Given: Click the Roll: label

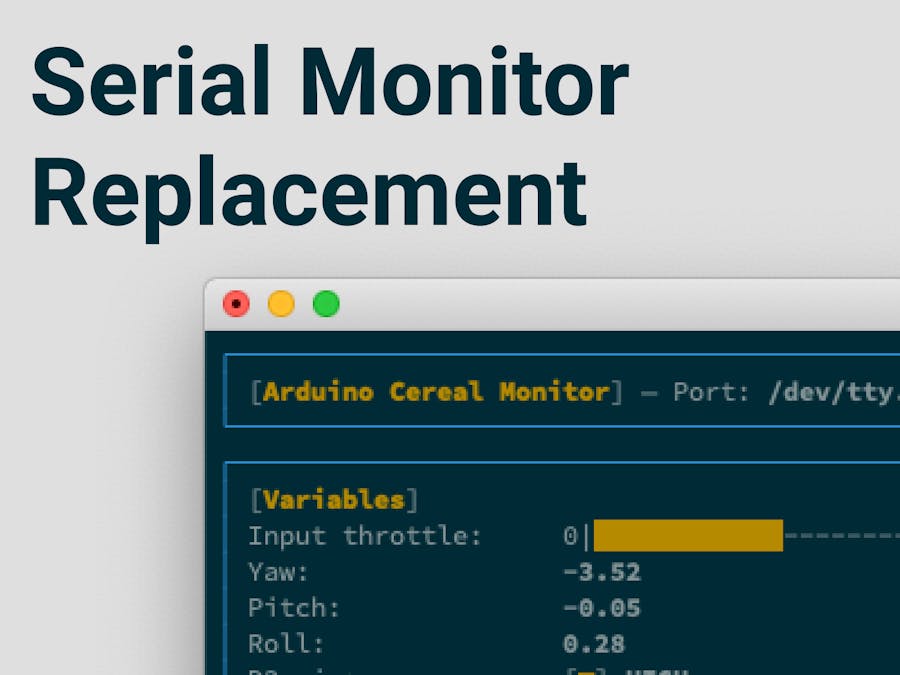Looking at the screenshot, I should pos(286,644).
